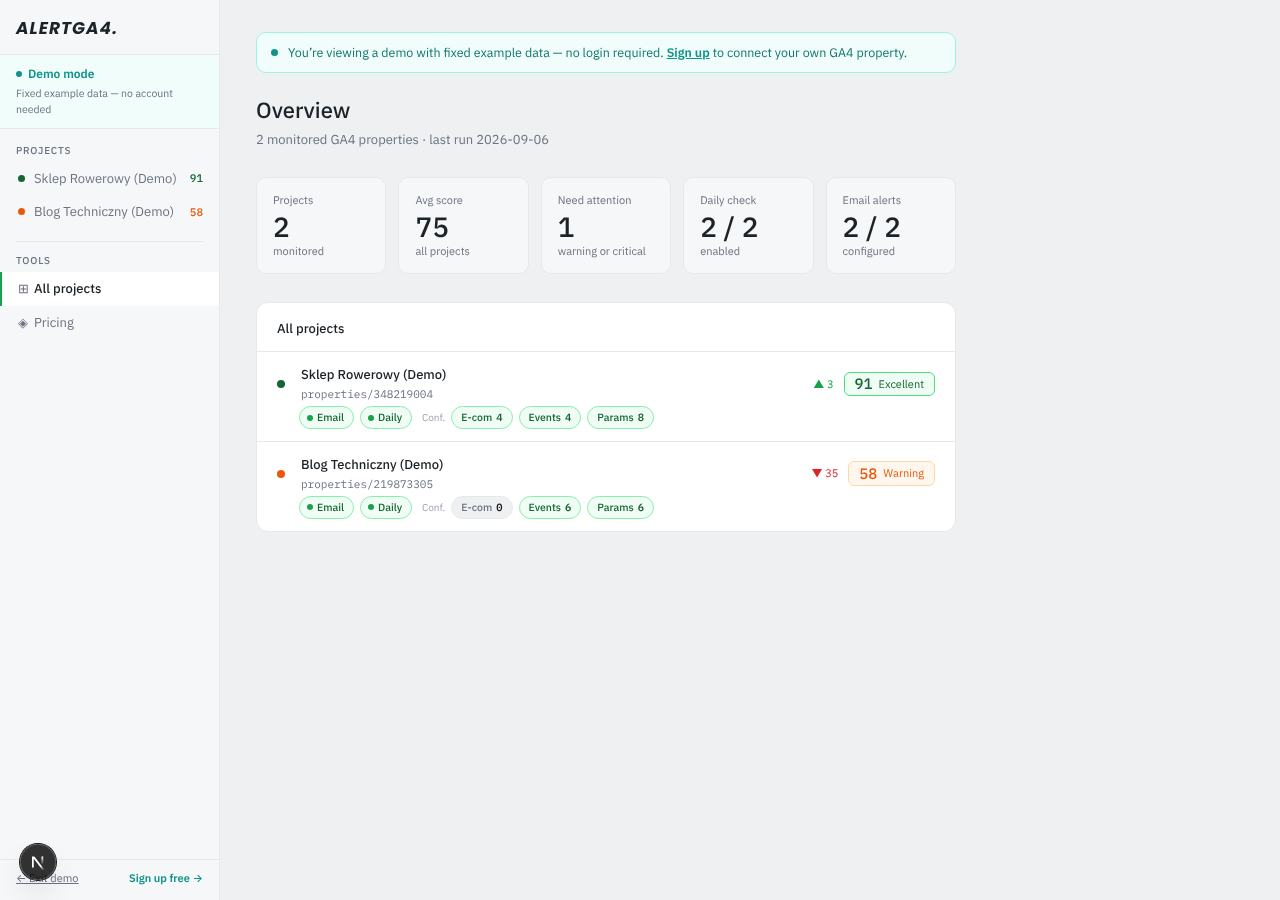Select Blog Techniczny (Demo) in sidebar projects
The width and height of the screenshot is (1280, 900).
(110, 212)
